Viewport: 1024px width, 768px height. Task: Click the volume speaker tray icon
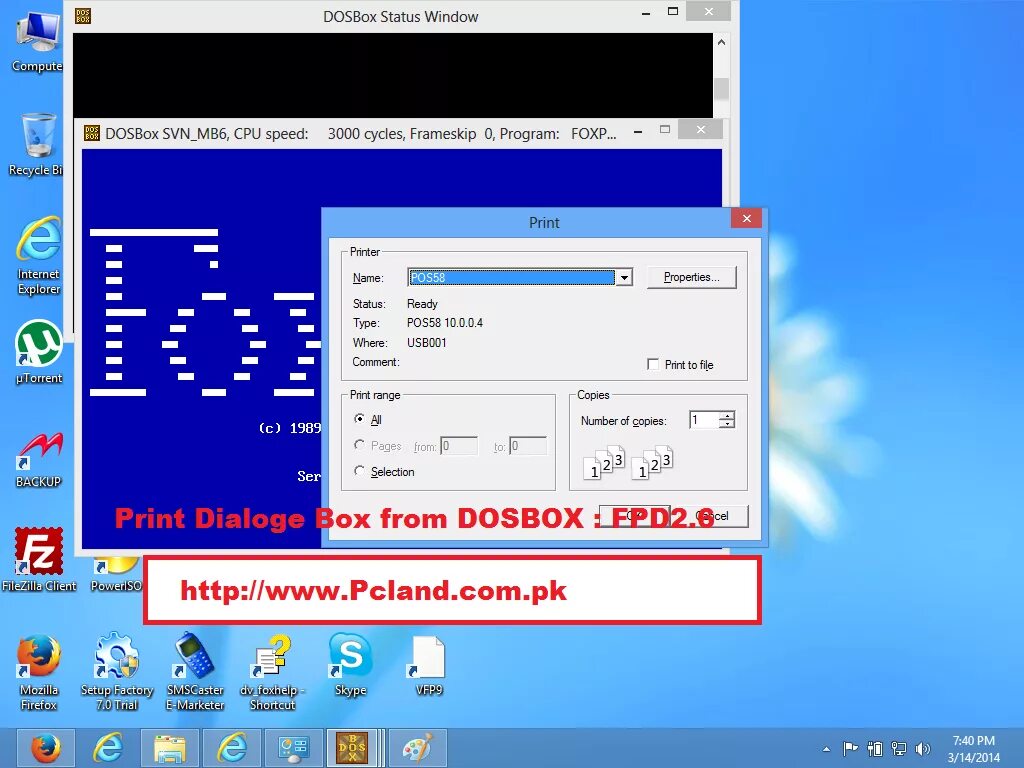pyautogui.click(x=923, y=748)
